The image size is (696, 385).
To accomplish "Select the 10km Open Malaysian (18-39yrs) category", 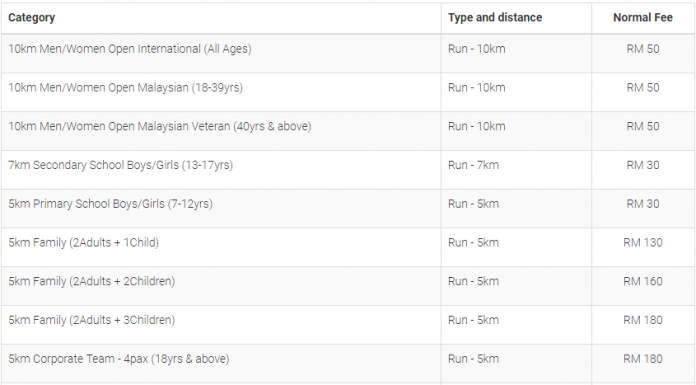I will [126, 87].
